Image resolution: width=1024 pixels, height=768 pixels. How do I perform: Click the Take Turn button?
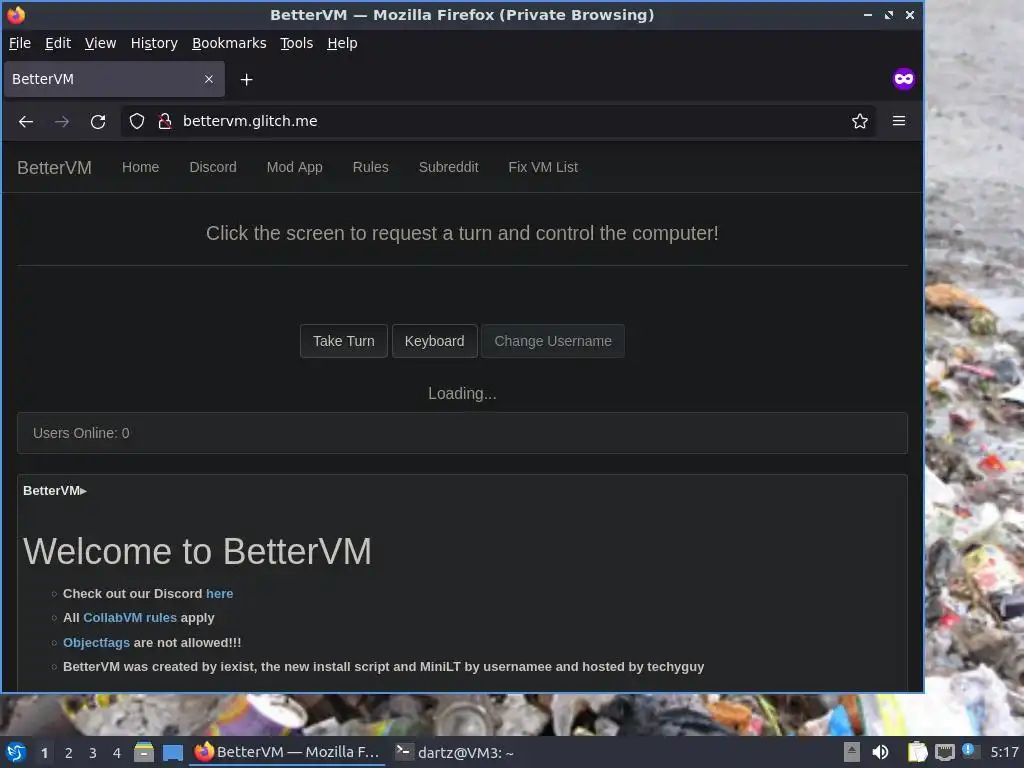[344, 341]
